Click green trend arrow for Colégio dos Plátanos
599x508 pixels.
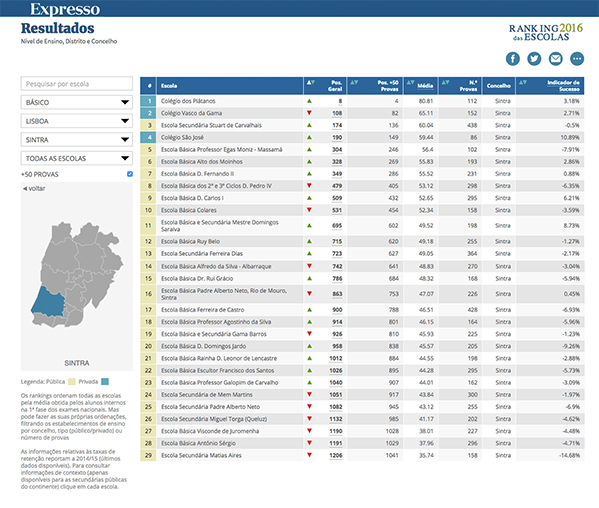point(309,101)
